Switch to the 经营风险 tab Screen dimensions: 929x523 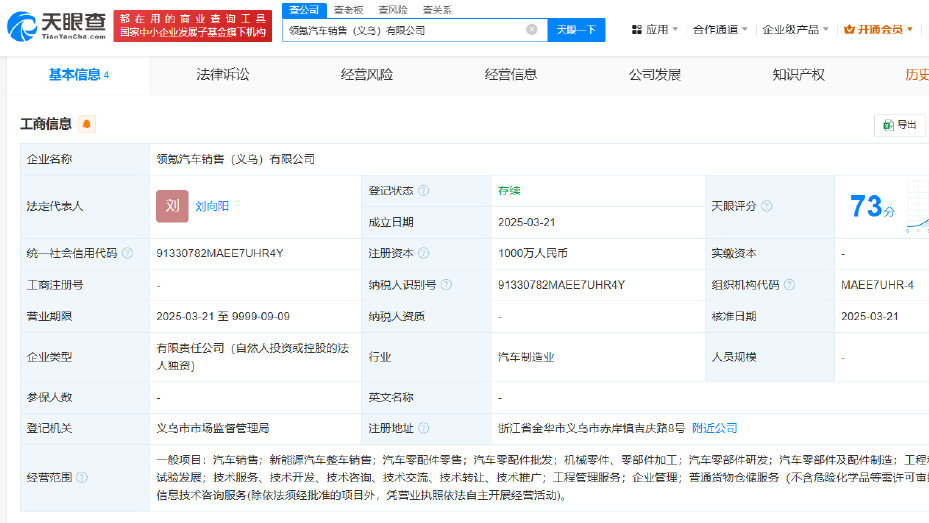[x=367, y=75]
